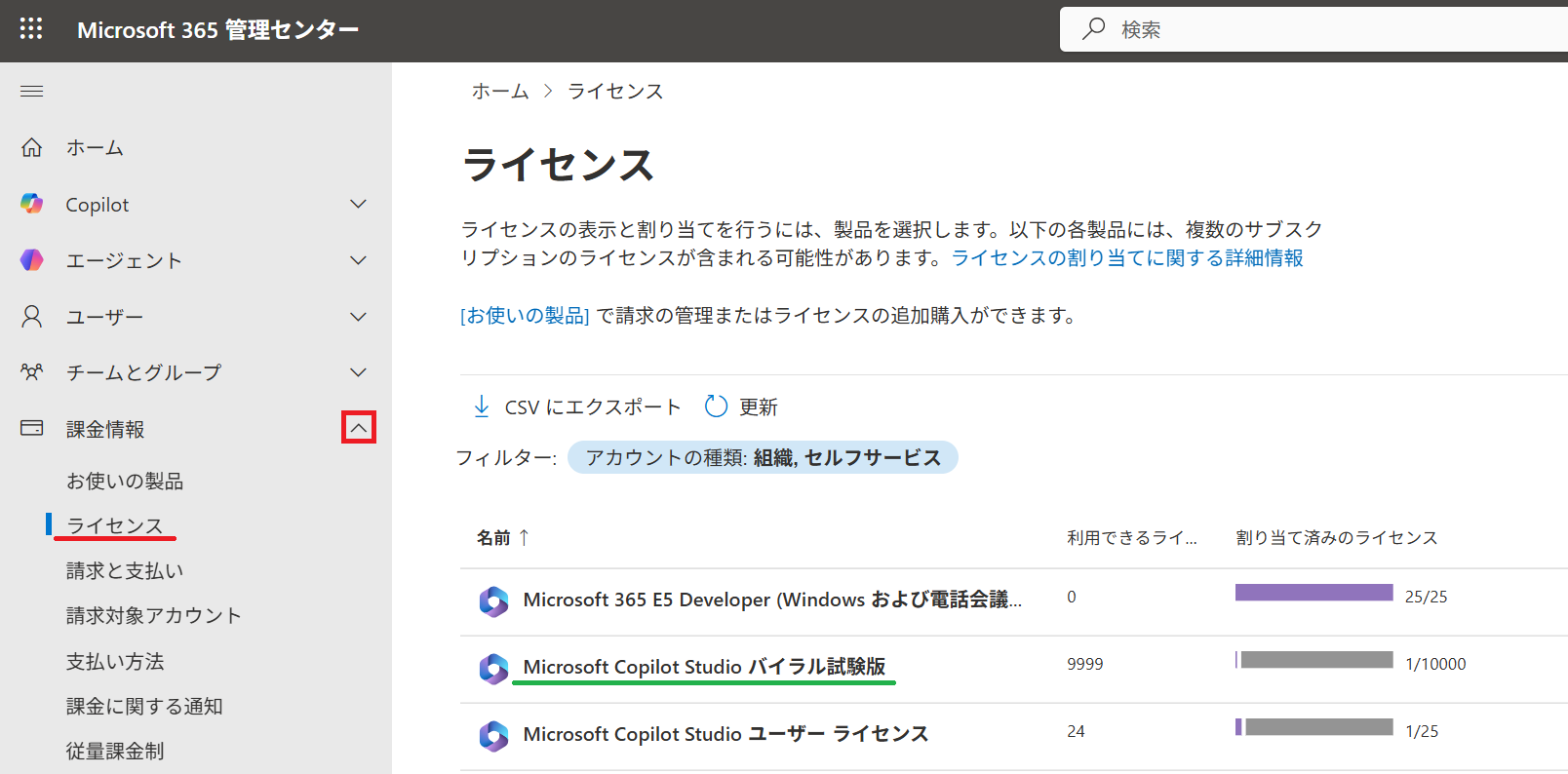Click the 1/10000 license usage bar
Screen dimensions: 1568x774
click(1313, 660)
